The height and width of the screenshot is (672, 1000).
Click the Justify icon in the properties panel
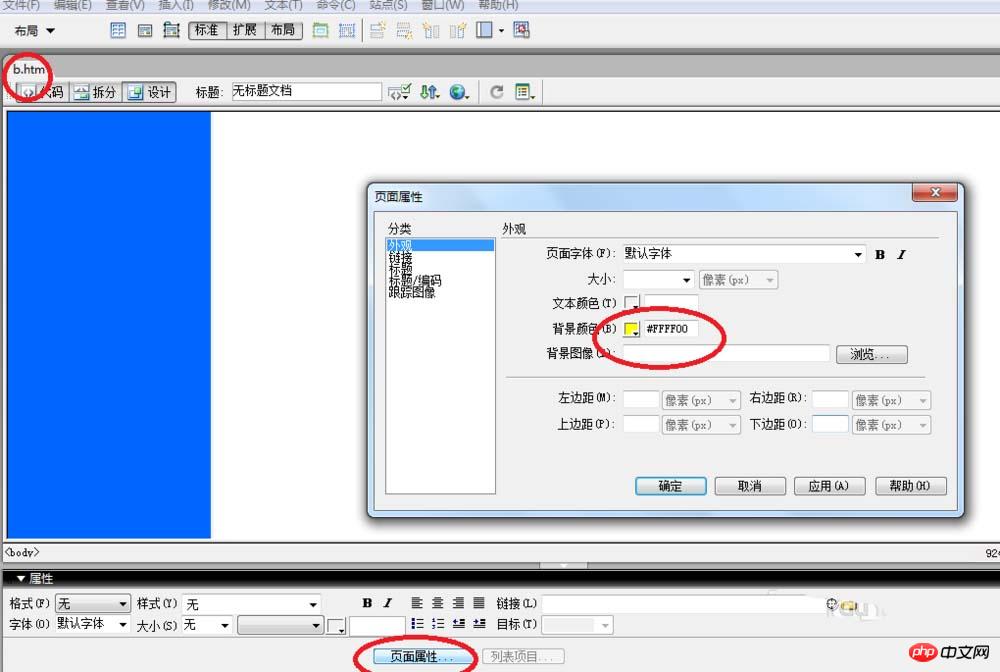pos(479,603)
